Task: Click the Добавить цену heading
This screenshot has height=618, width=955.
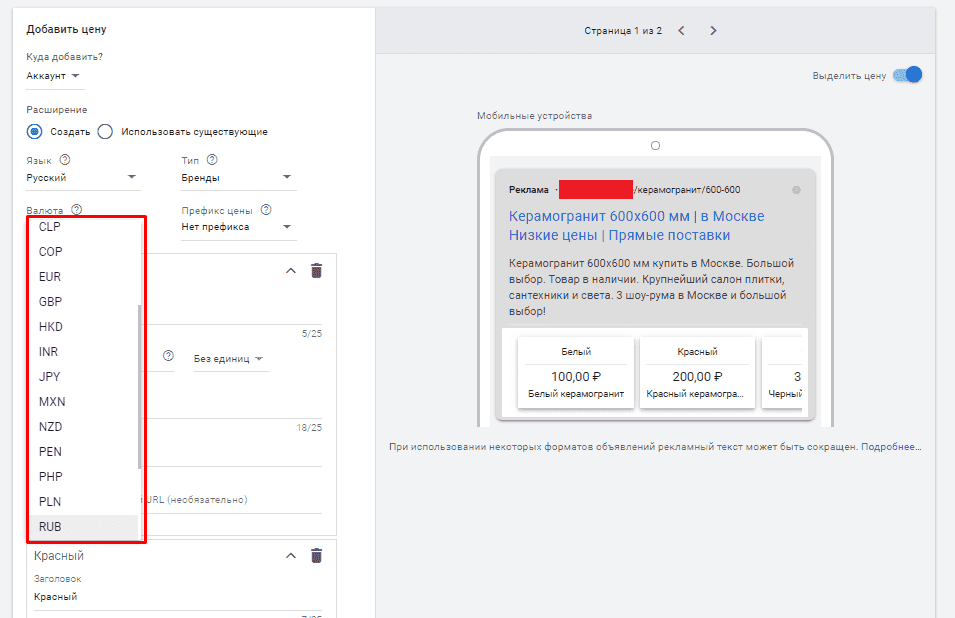Action: point(66,29)
